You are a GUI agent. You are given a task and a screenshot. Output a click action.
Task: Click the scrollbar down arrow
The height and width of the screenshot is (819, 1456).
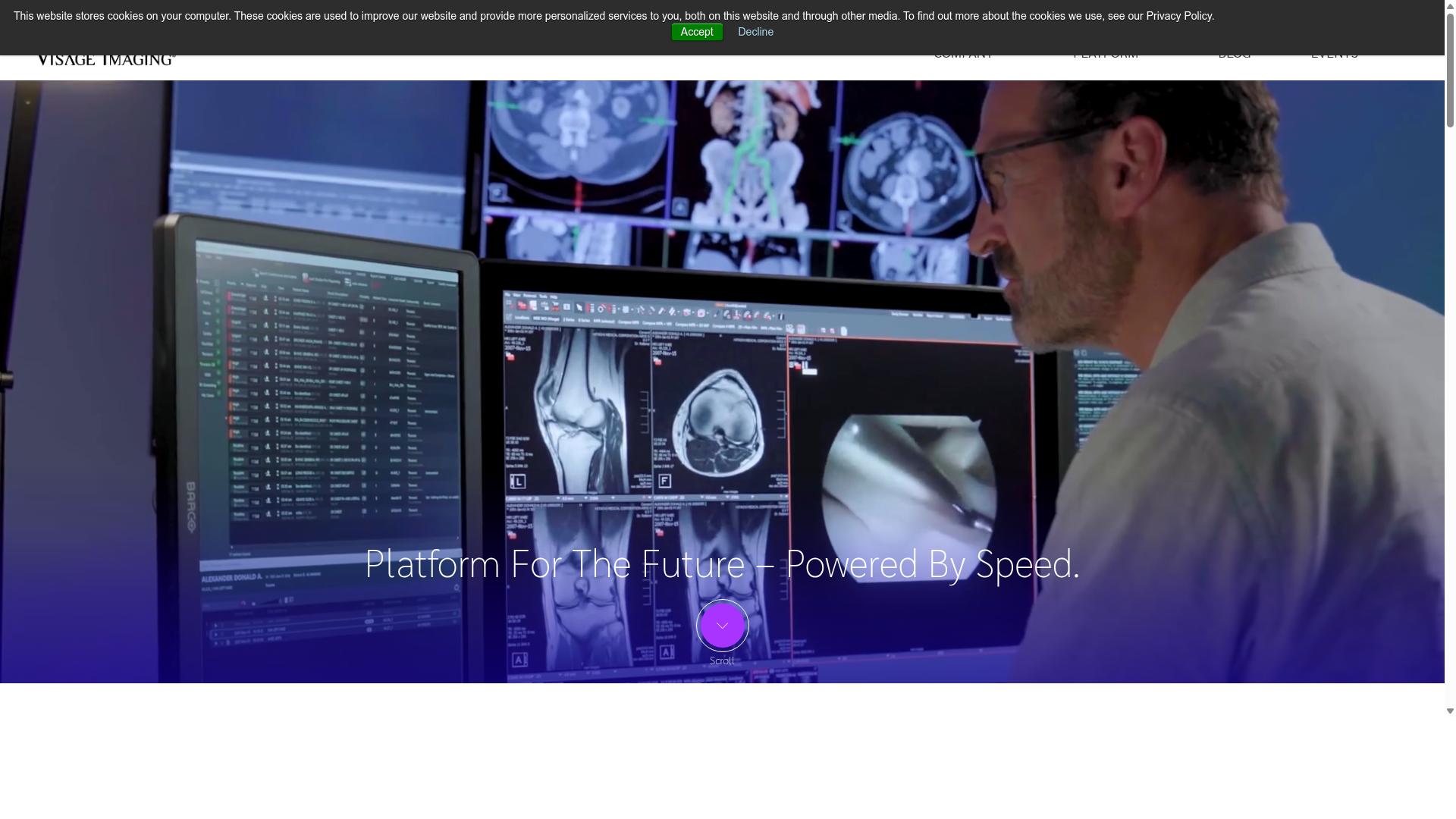pos(1450,711)
